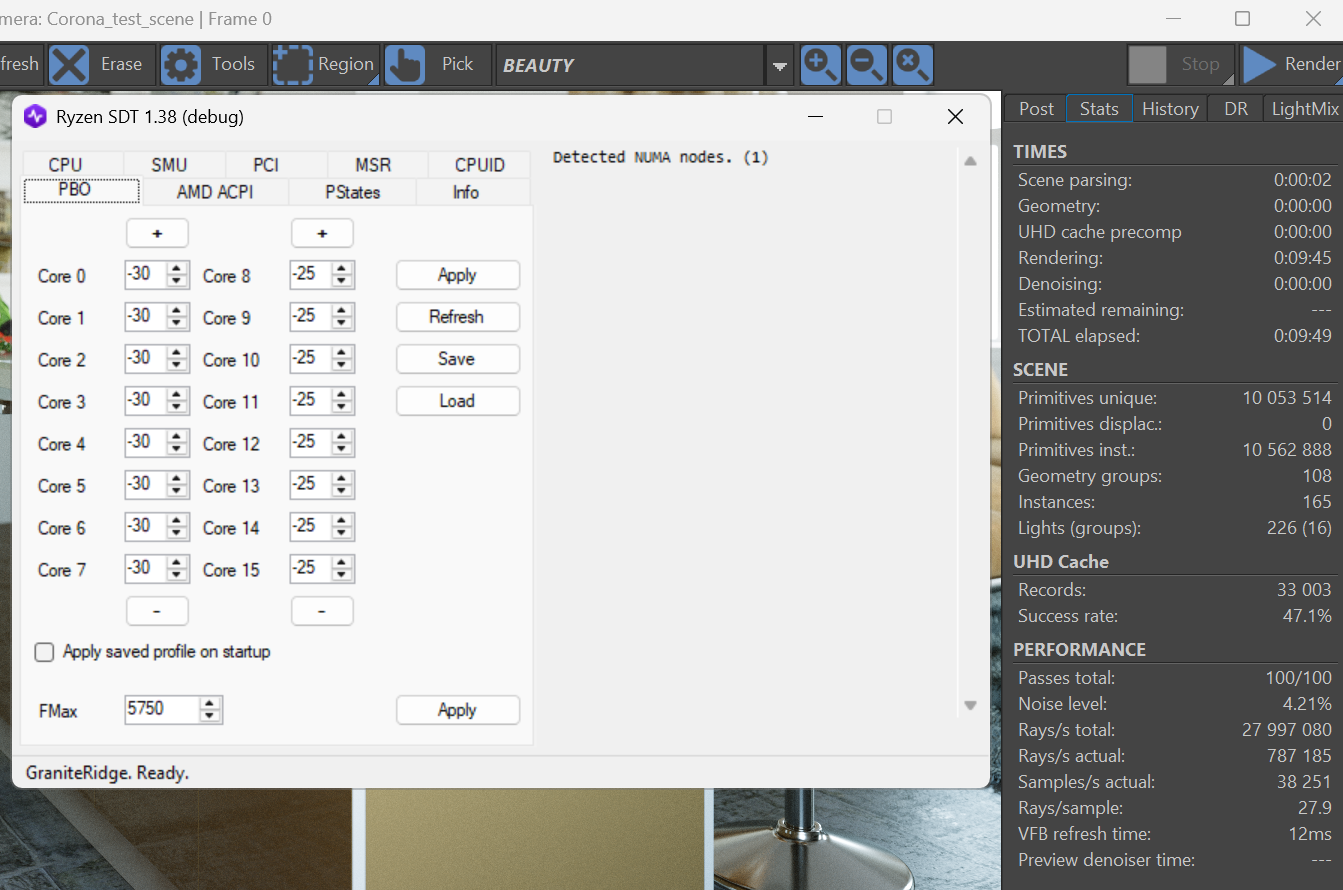Activate the Pick hand icon
Image resolution: width=1343 pixels, height=890 pixels.
point(405,64)
